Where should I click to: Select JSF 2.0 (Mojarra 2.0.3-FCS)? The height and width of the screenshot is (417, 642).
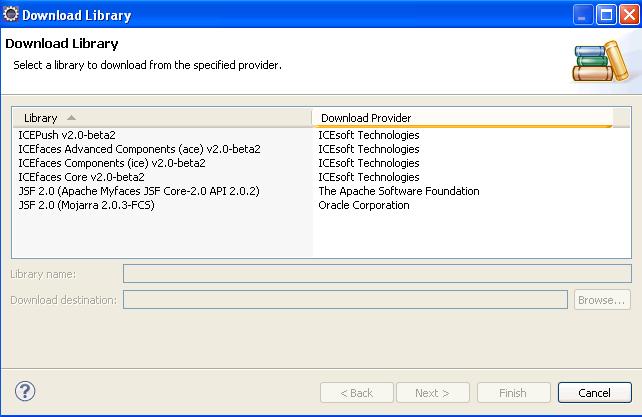point(86,205)
